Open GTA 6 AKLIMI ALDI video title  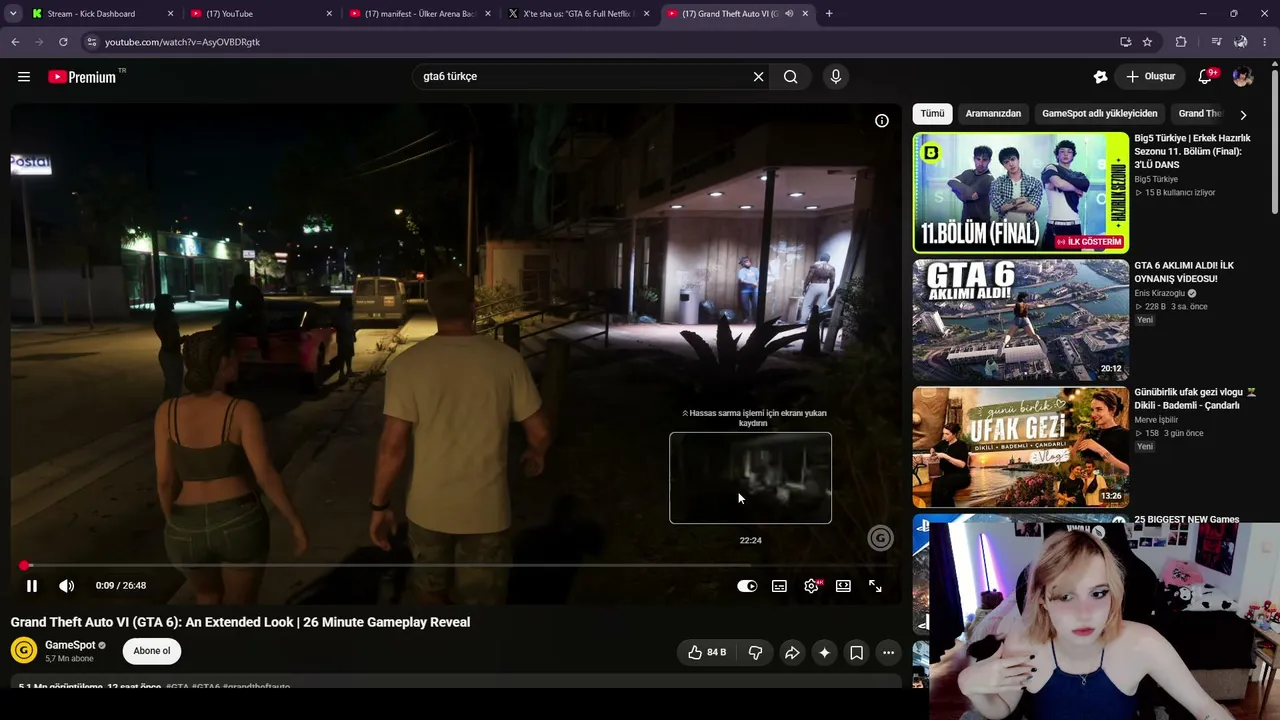(x=1184, y=272)
